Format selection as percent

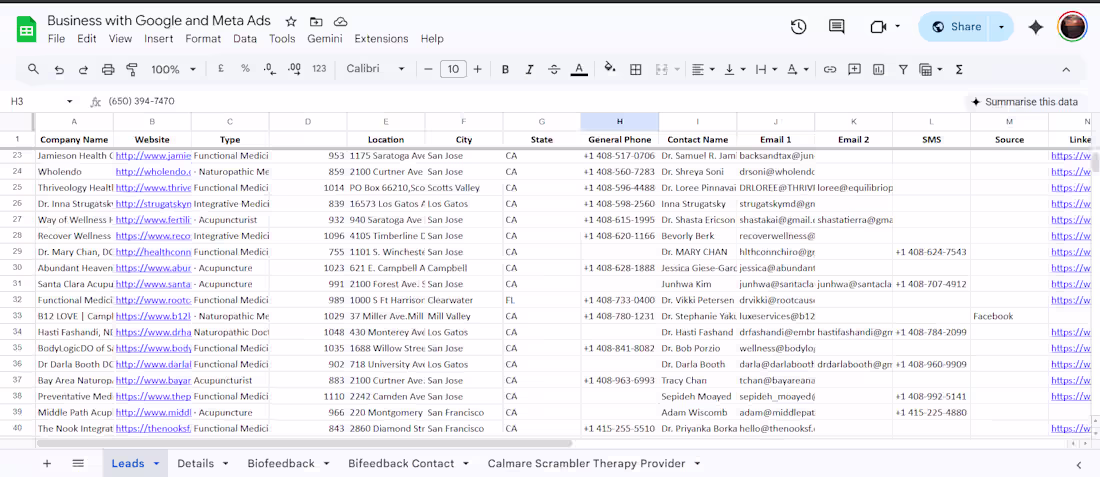pyautogui.click(x=245, y=69)
